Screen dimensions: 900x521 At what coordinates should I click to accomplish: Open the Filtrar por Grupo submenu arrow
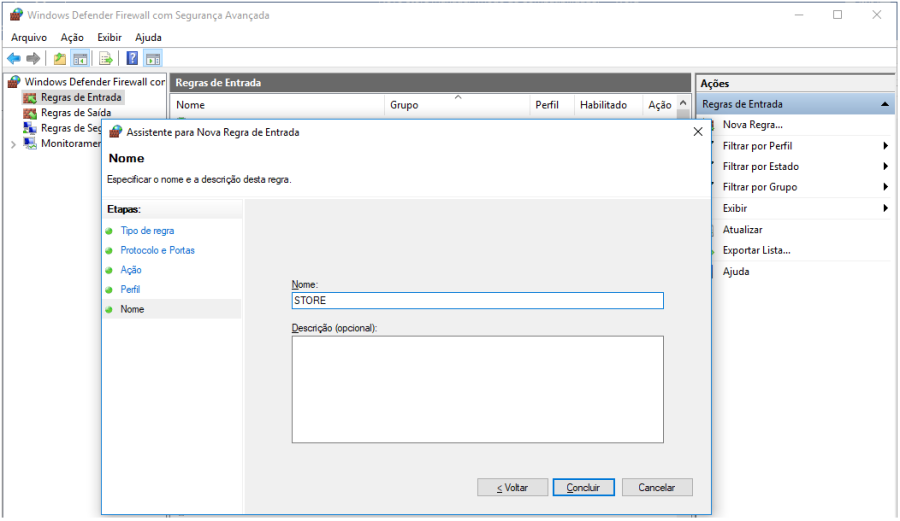pos(885,187)
